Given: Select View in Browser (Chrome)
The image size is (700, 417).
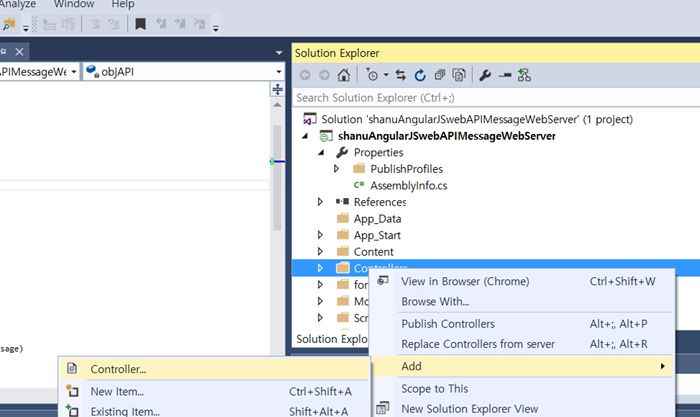Looking at the screenshot, I should (522, 281).
